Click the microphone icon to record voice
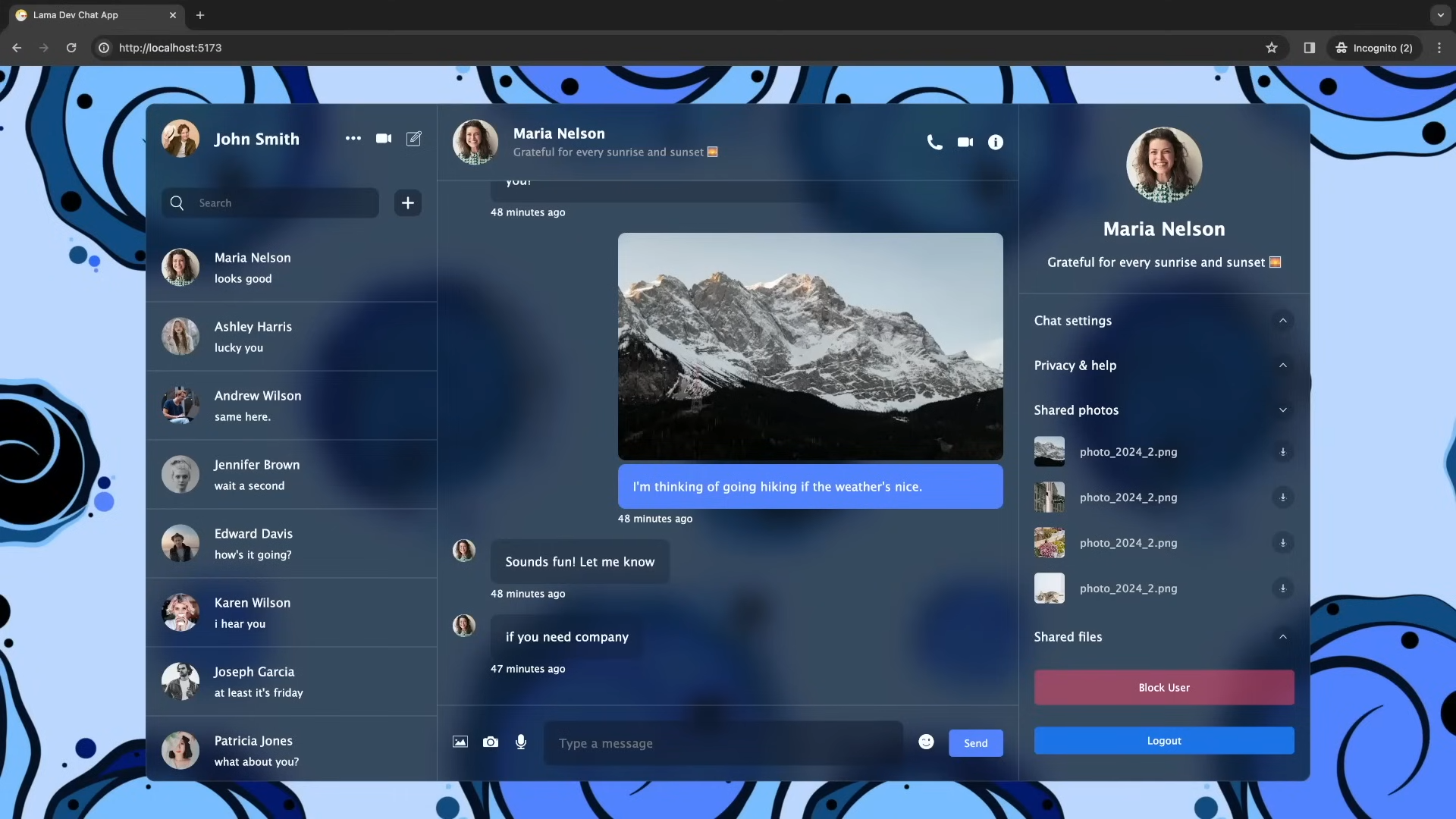The width and height of the screenshot is (1456, 819). coord(521,742)
